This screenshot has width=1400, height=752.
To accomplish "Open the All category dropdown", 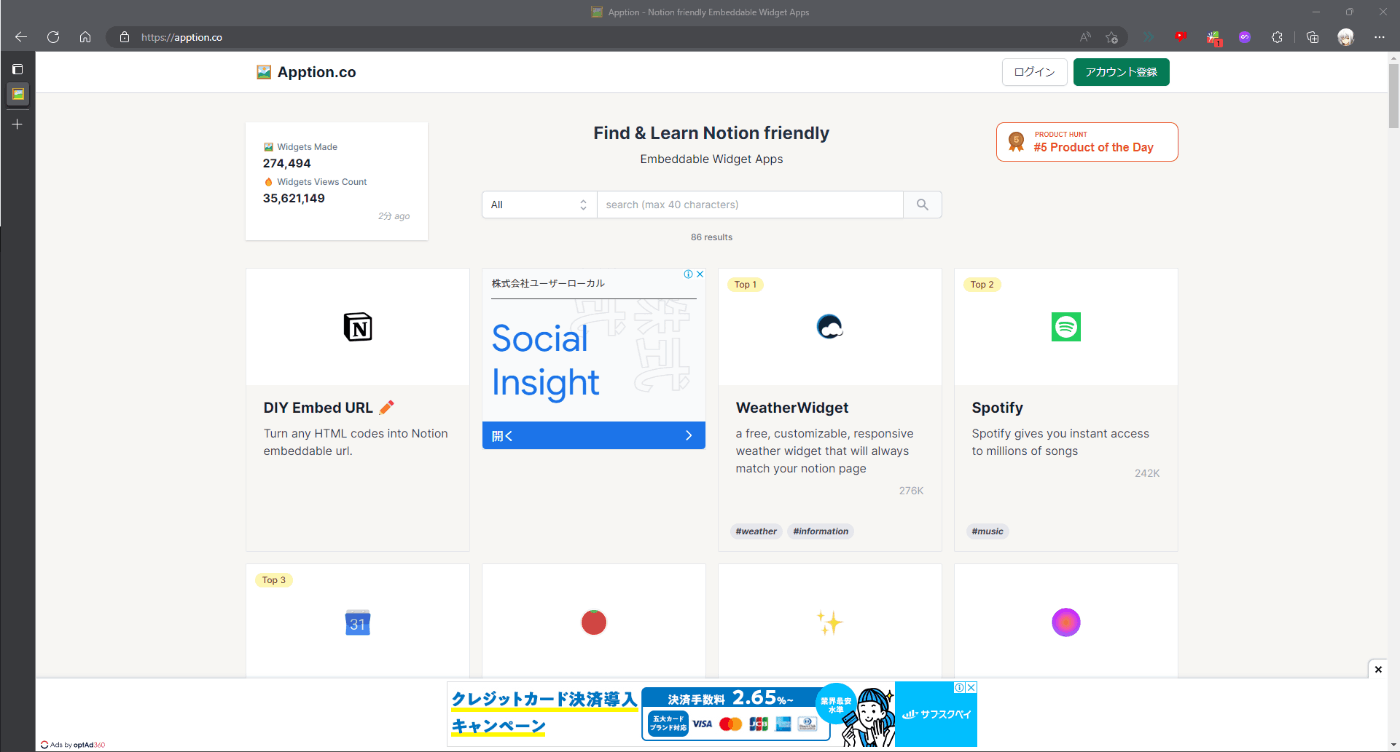I will (539, 204).
